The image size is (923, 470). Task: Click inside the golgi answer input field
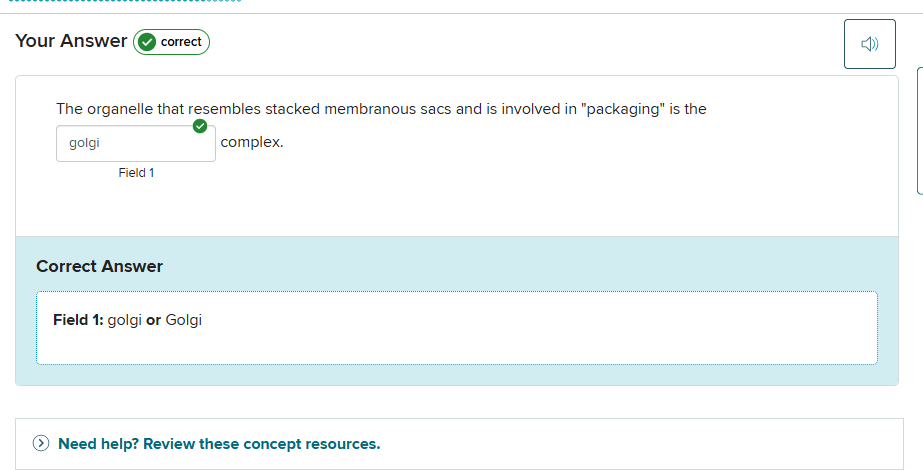tap(130, 144)
